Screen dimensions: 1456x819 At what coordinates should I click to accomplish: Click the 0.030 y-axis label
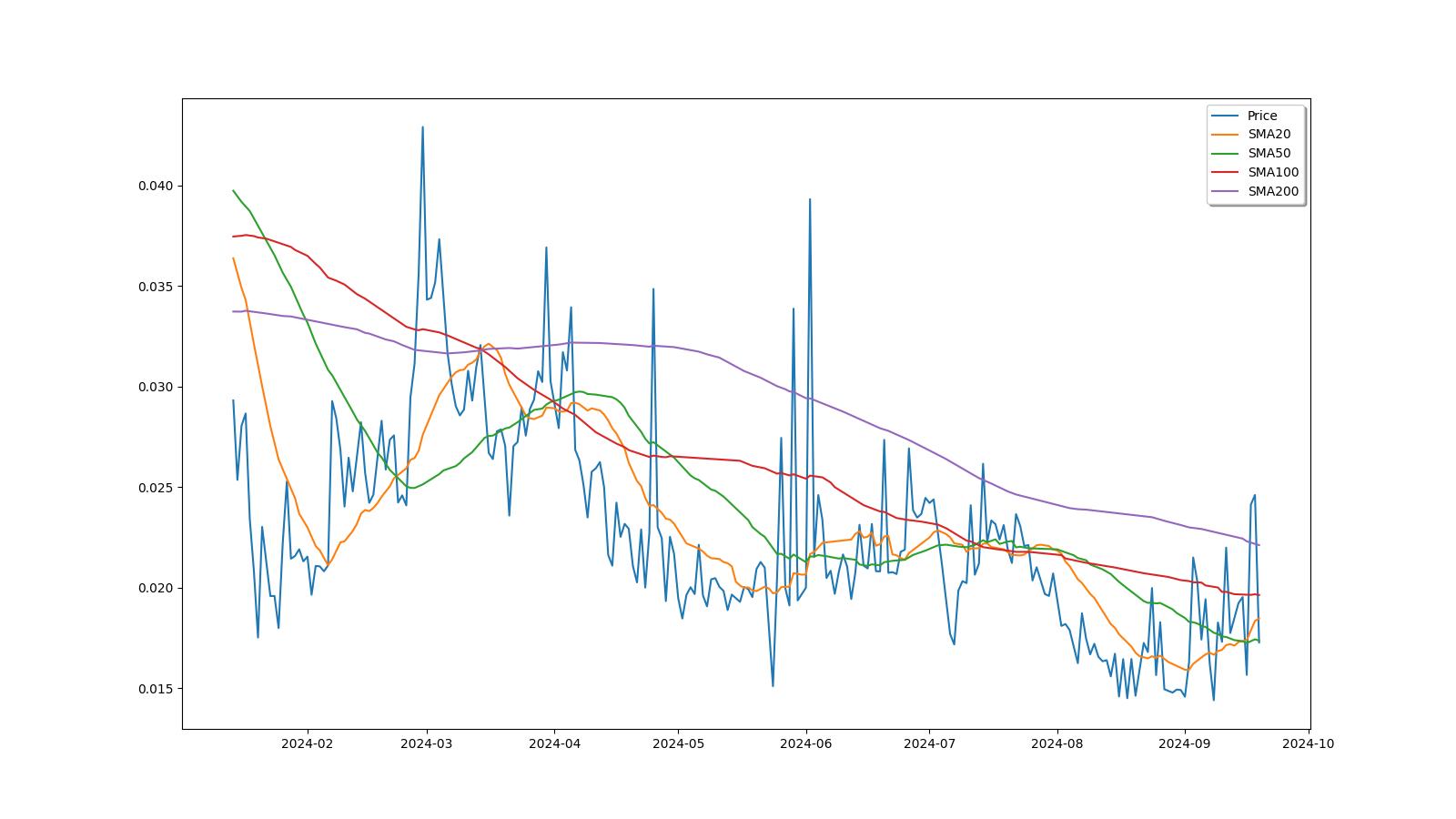tap(156, 387)
